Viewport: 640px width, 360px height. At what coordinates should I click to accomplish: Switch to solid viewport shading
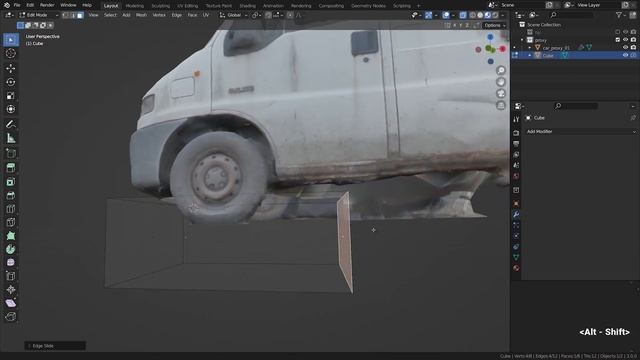pos(480,15)
